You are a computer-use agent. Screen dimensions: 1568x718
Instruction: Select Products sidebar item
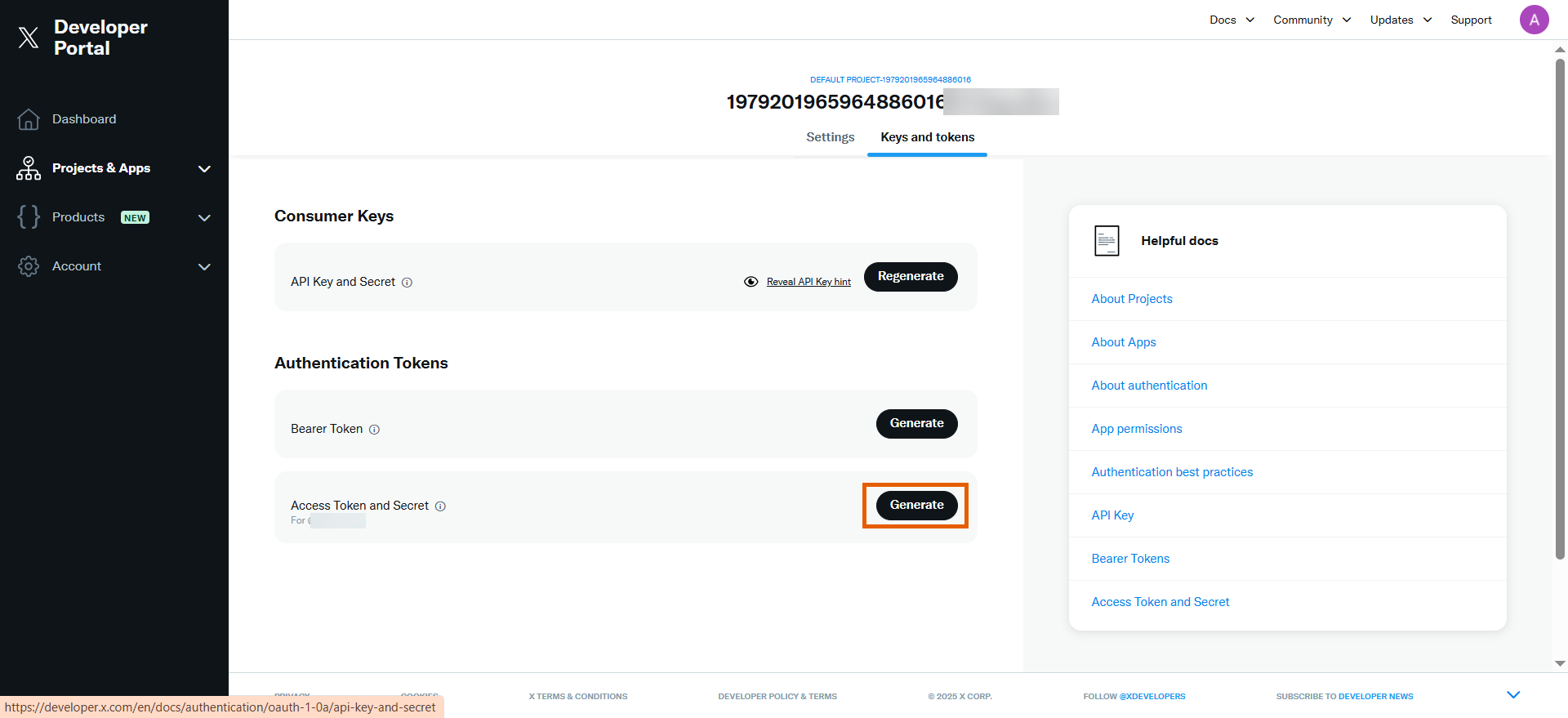pyautogui.click(x=78, y=217)
